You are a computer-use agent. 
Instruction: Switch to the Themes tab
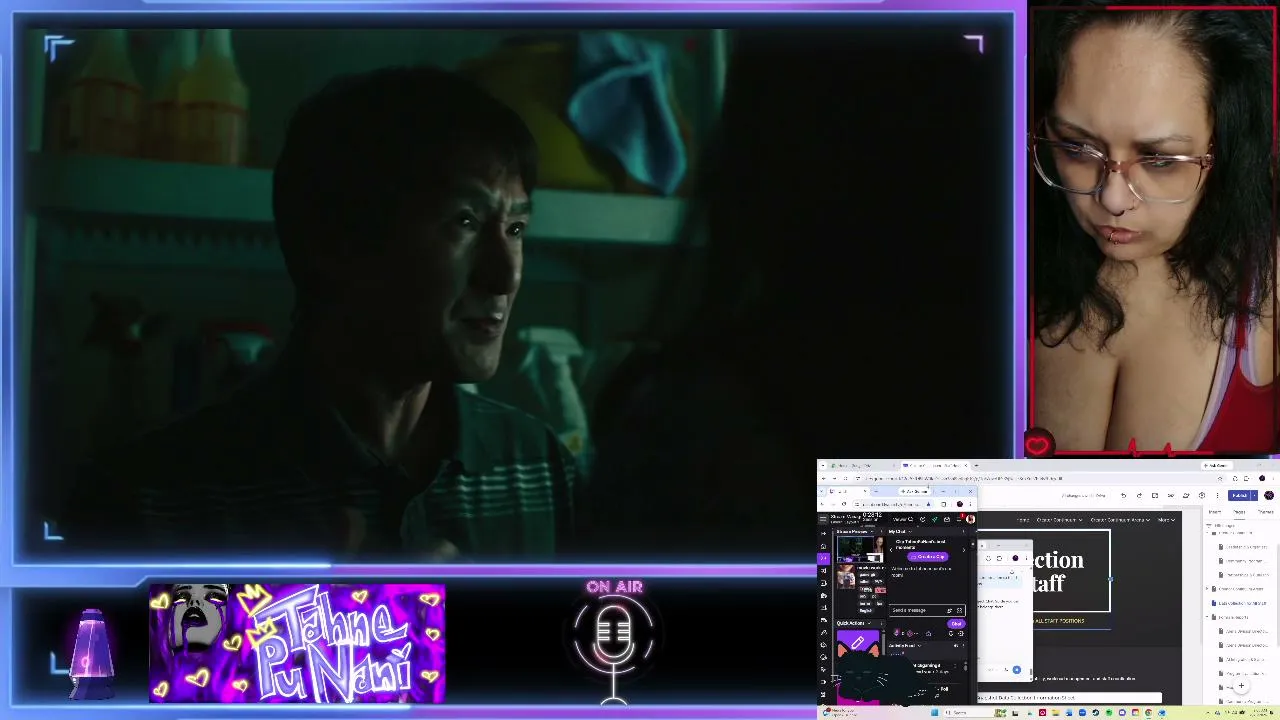1265,512
